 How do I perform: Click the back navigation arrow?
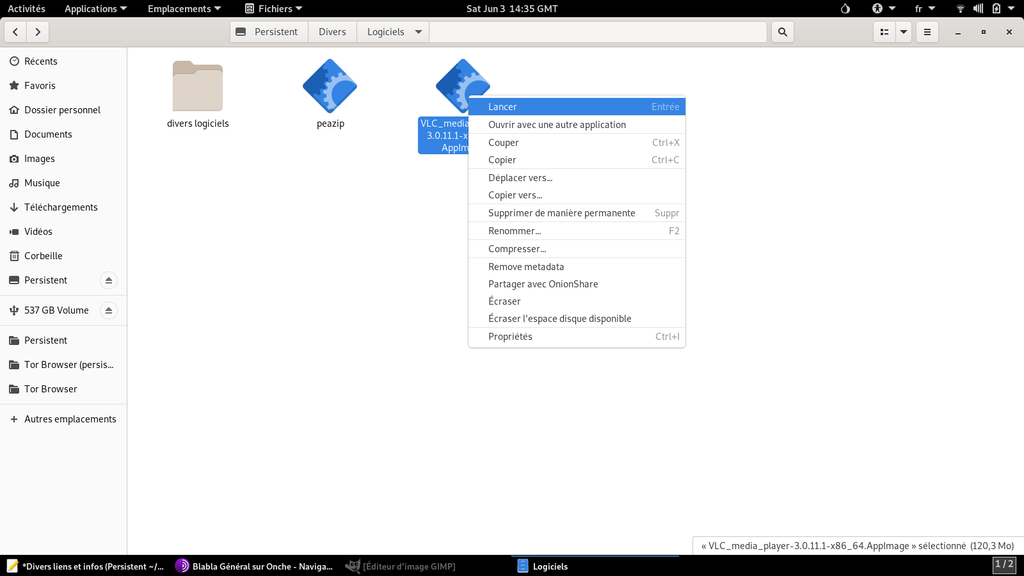click(x=15, y=32)
